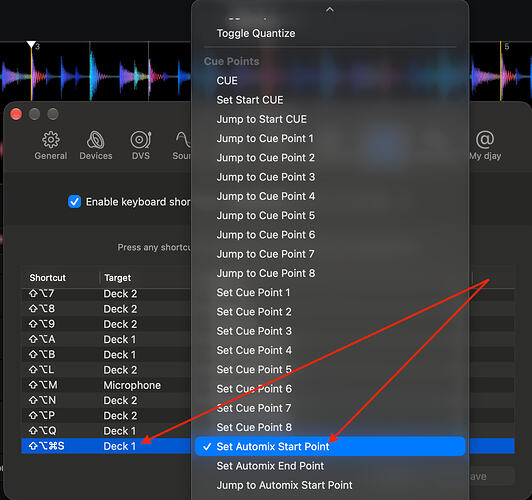This screenshot has height=500, width=532.
Task: Open the DVS preferences tab
Action: [x=140, y=145]
